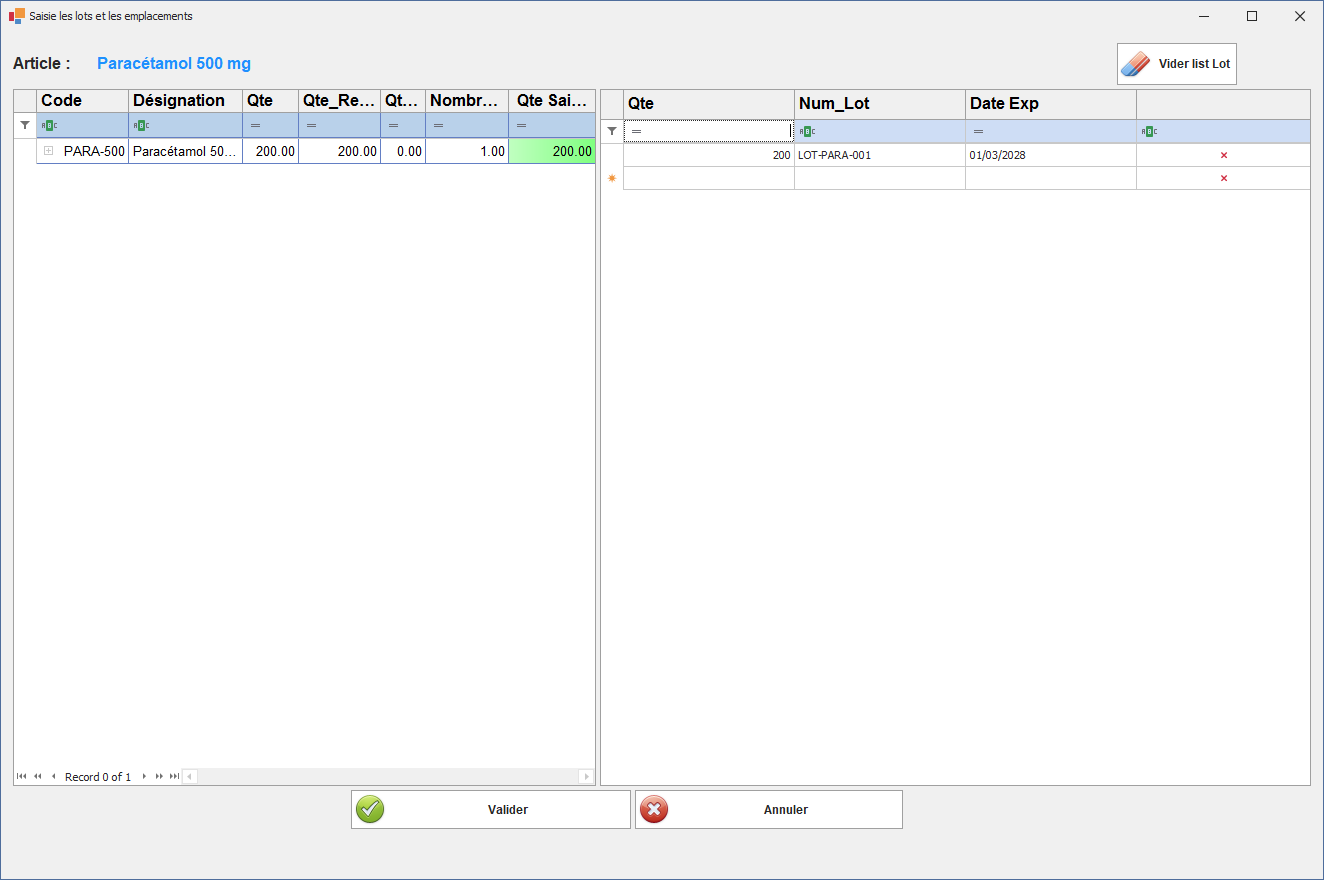
Task: Click the red X on the empty new lot row
Action: tap(1223, 178)
